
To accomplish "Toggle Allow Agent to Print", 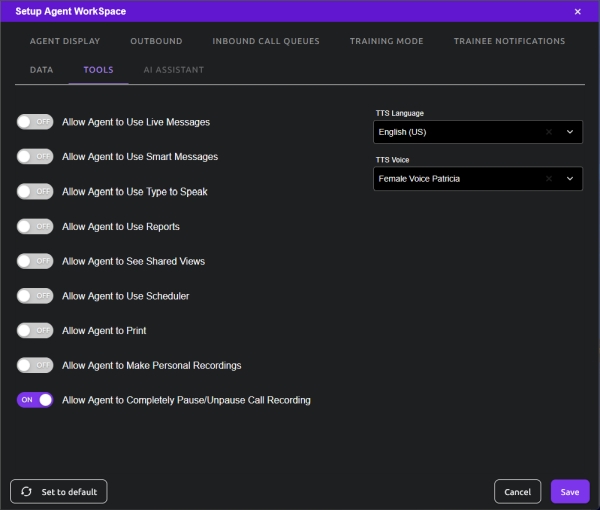I will click(35, 331).
